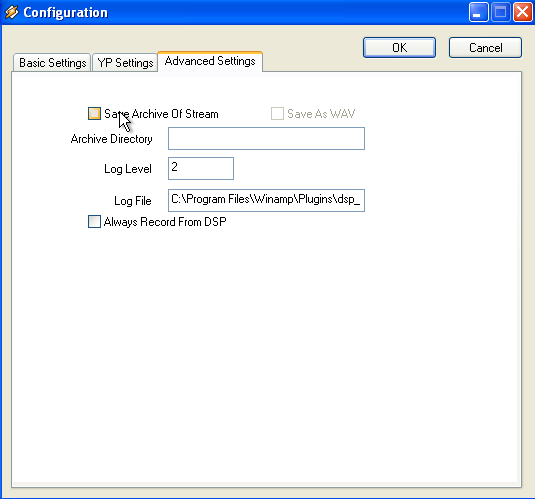Click the empty area of the settings panel
The height and width of the screenshot is (499, 535).
(x=266, y=341)
